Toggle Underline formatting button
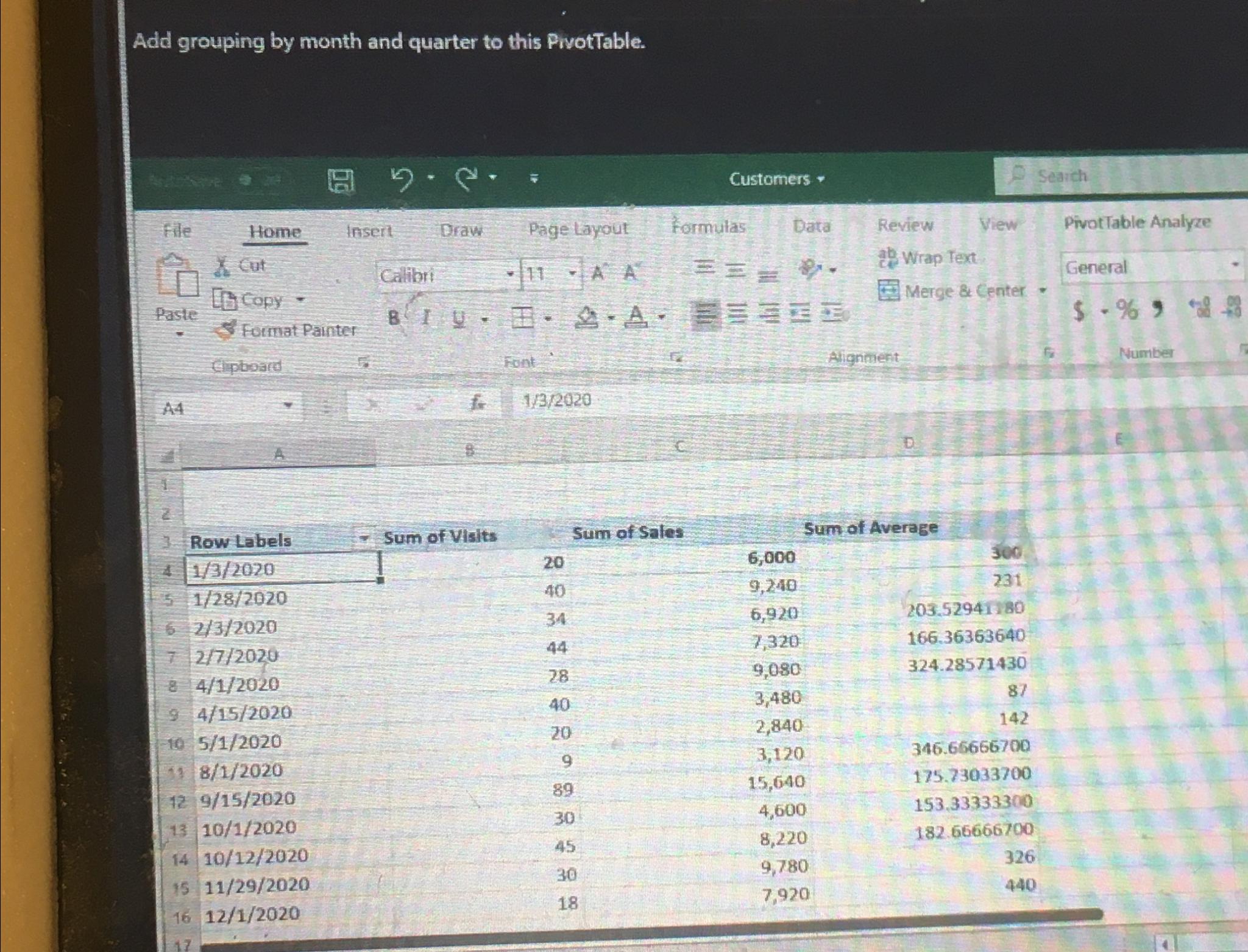Screen dimensions: 1248x952 click(x=459, y=318)
